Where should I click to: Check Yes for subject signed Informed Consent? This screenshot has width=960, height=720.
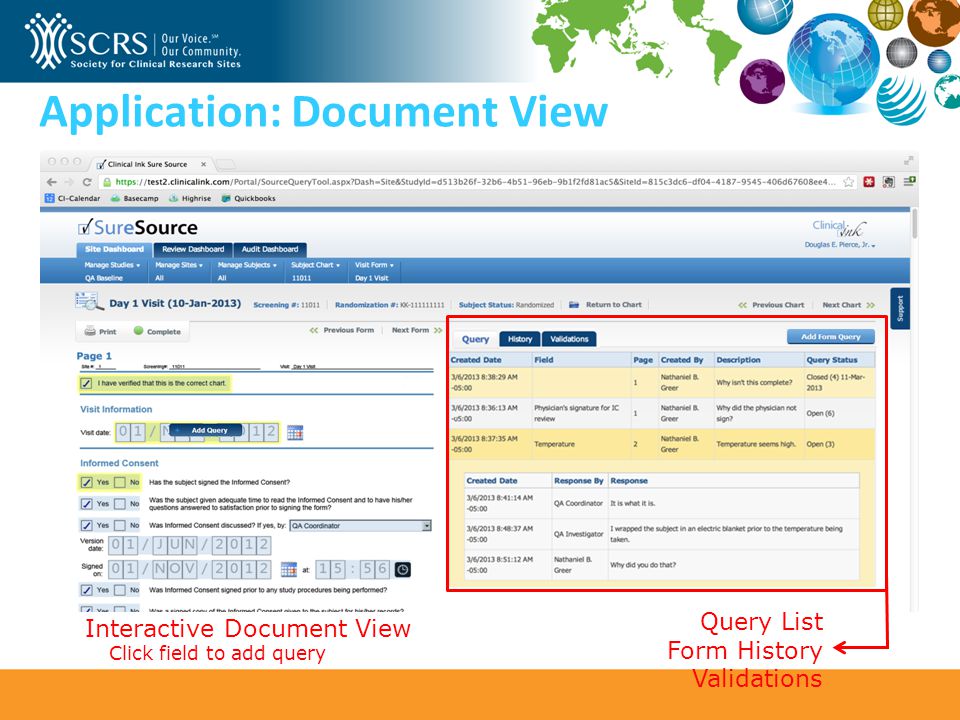pos(87,482)
